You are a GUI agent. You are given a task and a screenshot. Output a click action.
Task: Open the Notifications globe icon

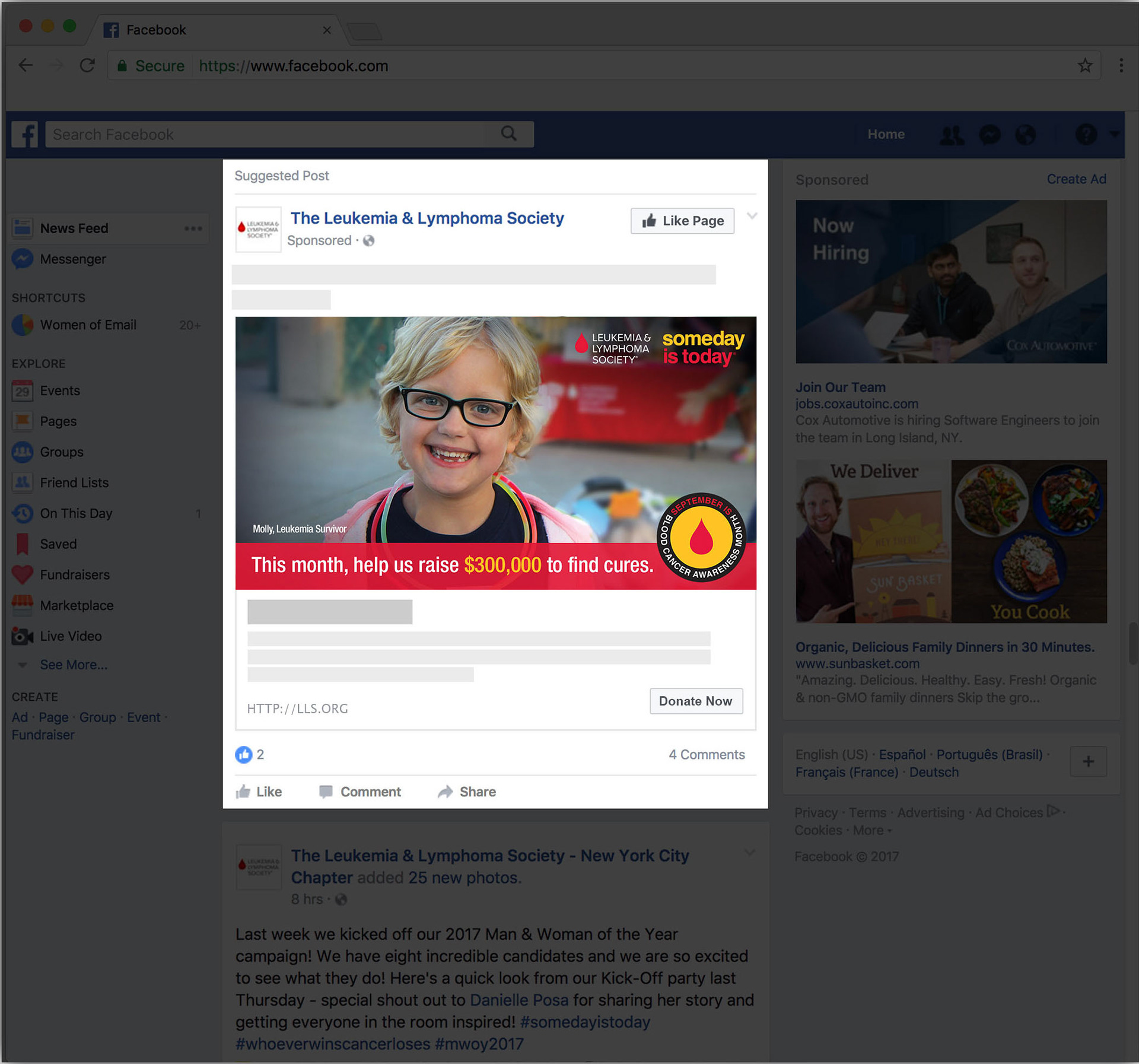click(x=1026, y=135)
